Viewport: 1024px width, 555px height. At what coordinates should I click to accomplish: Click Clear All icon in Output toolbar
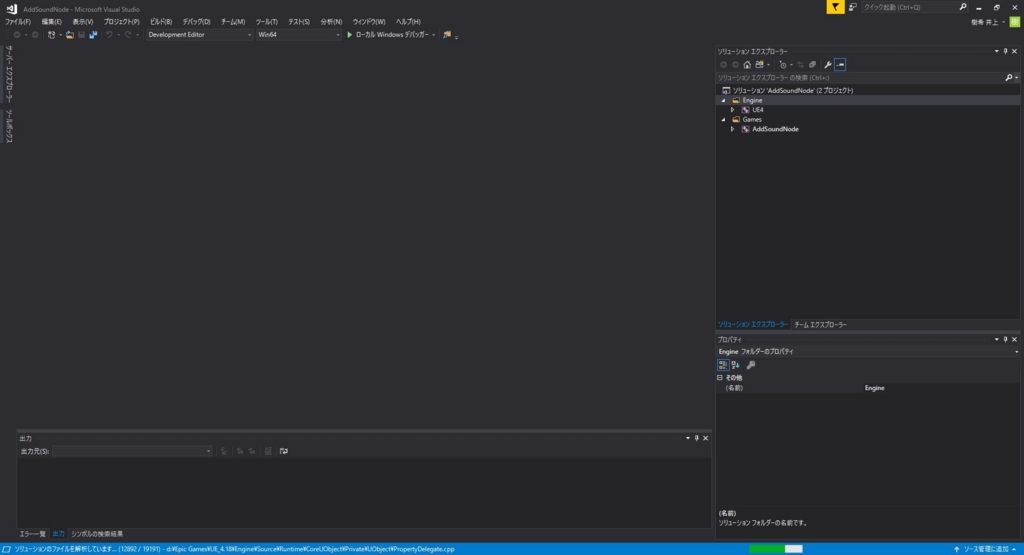point(268,451)
